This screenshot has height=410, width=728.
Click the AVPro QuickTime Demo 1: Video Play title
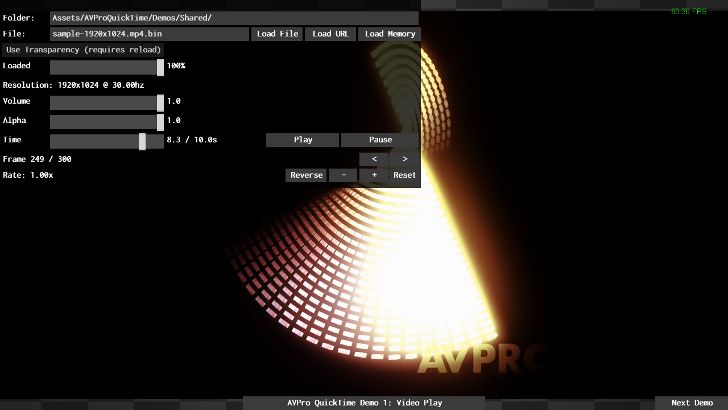tap(364, 403)
